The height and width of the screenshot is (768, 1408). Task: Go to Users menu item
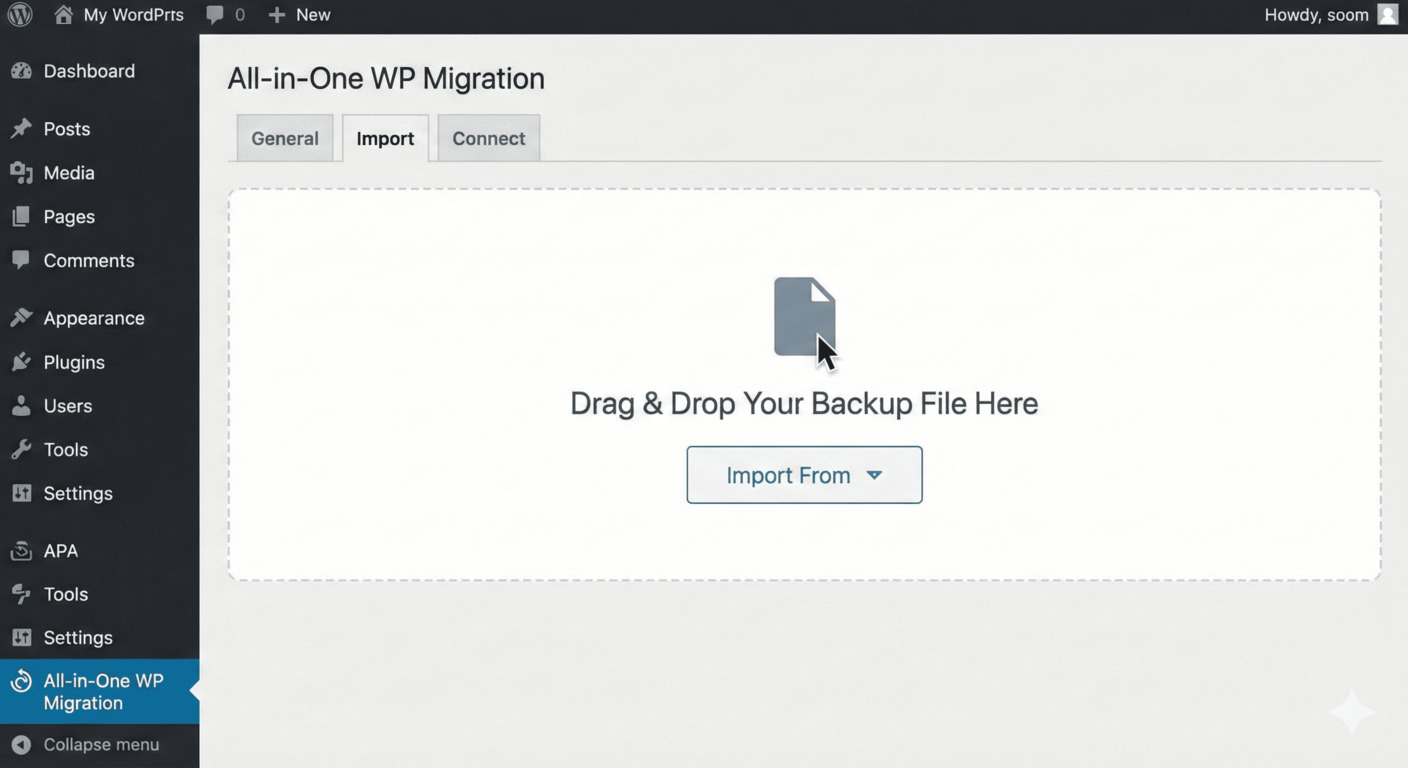tap(68, 406)
